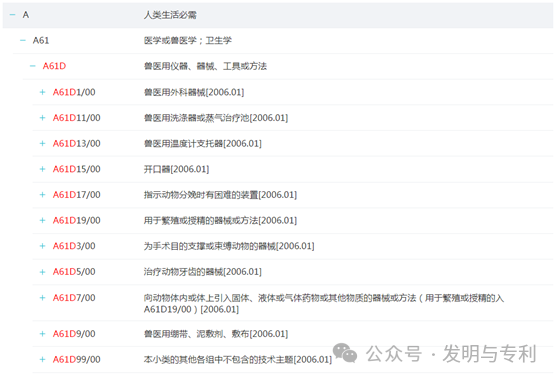This screenshot has height=382, width=558.
Task: Expand the A61D19/00 group
Action: (42, 220)
